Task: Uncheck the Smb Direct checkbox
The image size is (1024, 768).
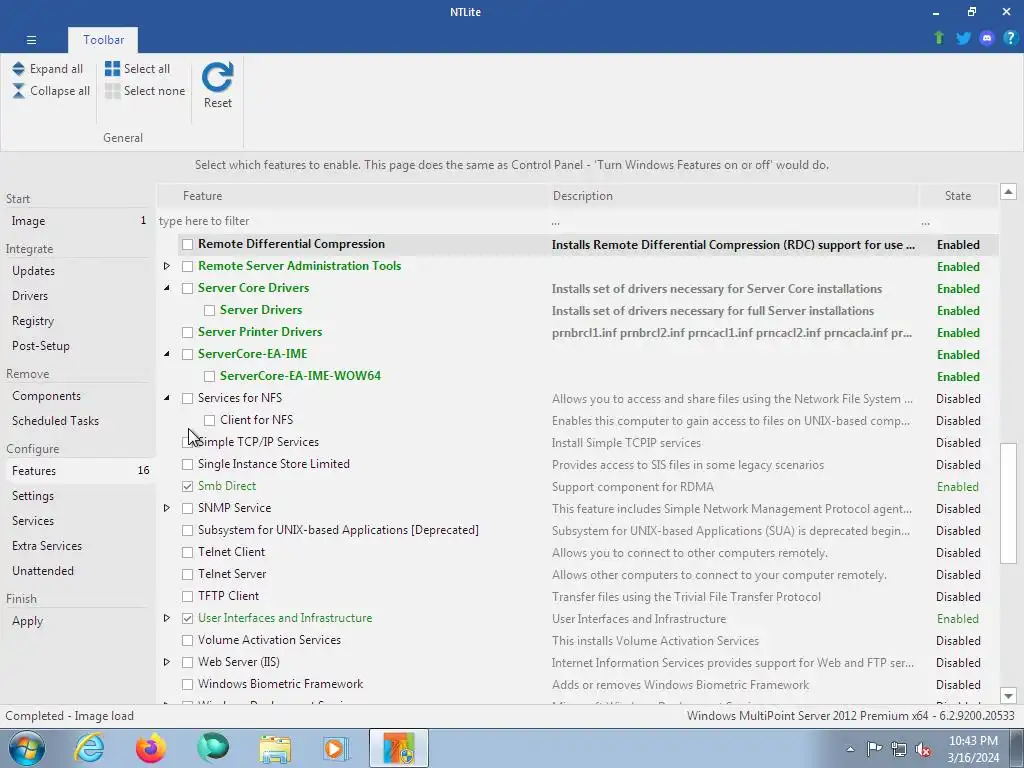Action: [187, 487]
